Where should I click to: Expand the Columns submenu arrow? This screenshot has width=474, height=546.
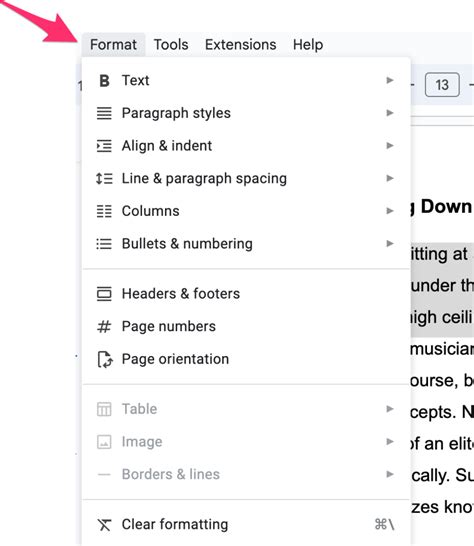390,211
